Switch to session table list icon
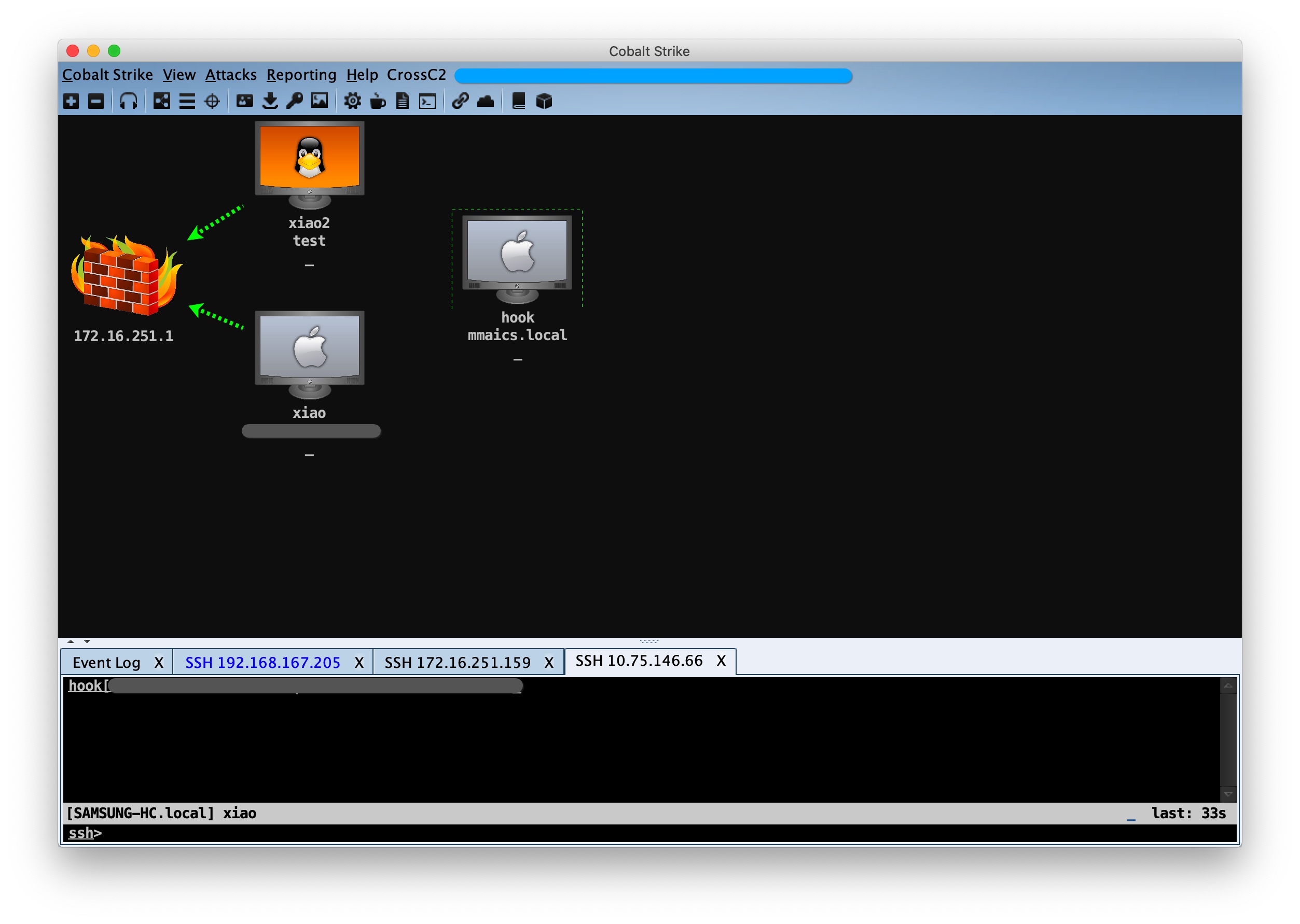This screenshot has height=924, width=1300. [x=187, y=101]
